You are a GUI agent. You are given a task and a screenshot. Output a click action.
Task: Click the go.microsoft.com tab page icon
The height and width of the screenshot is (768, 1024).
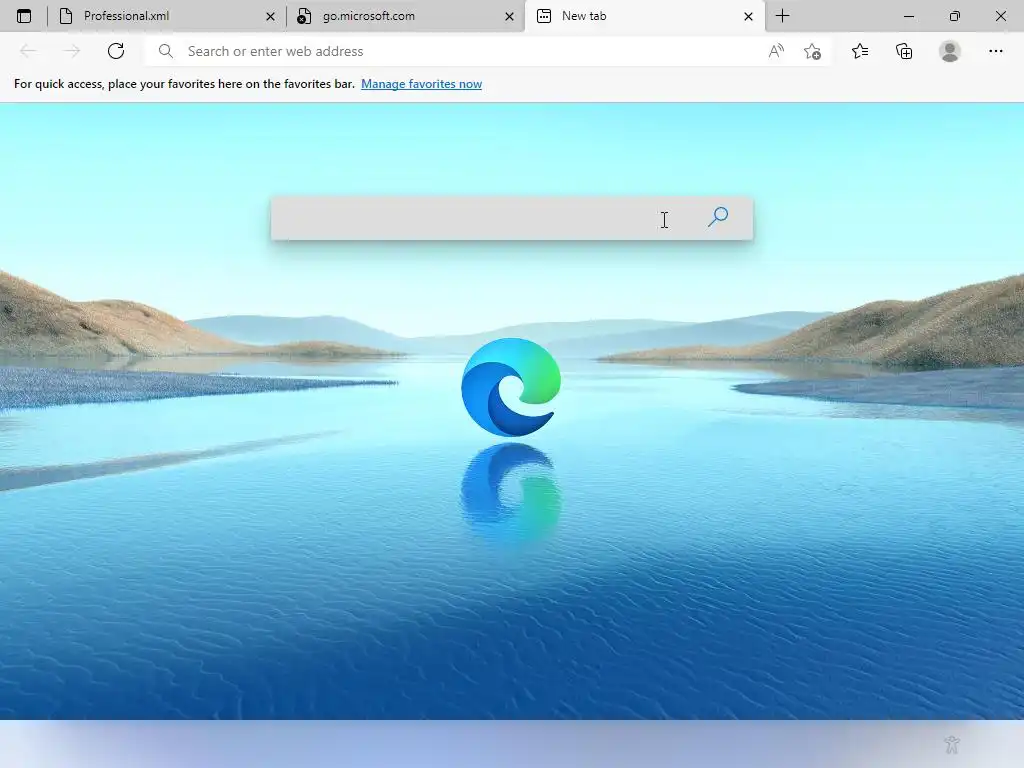[304, 16]
